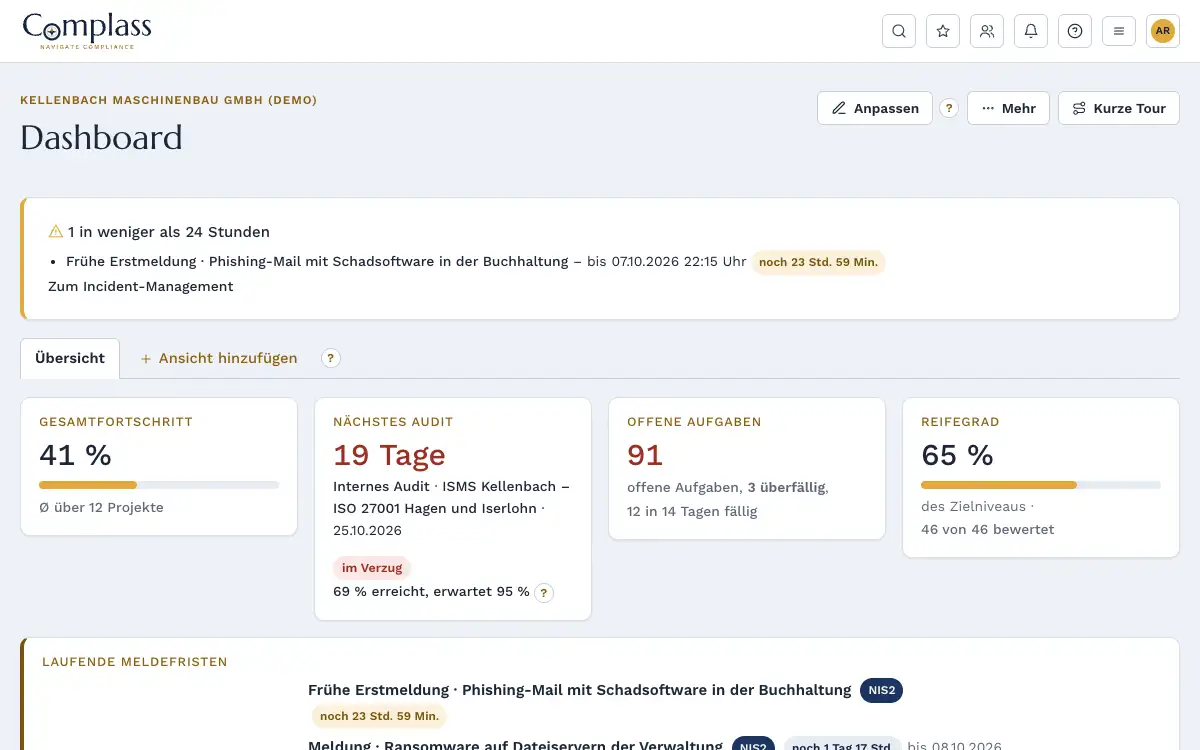Image resolution: width=1200 pixels, height=750 pixels.
Task: Click '1 in weniger als 24 Stunden' heading
Action: pyautogui.click(x=169, y=232)
